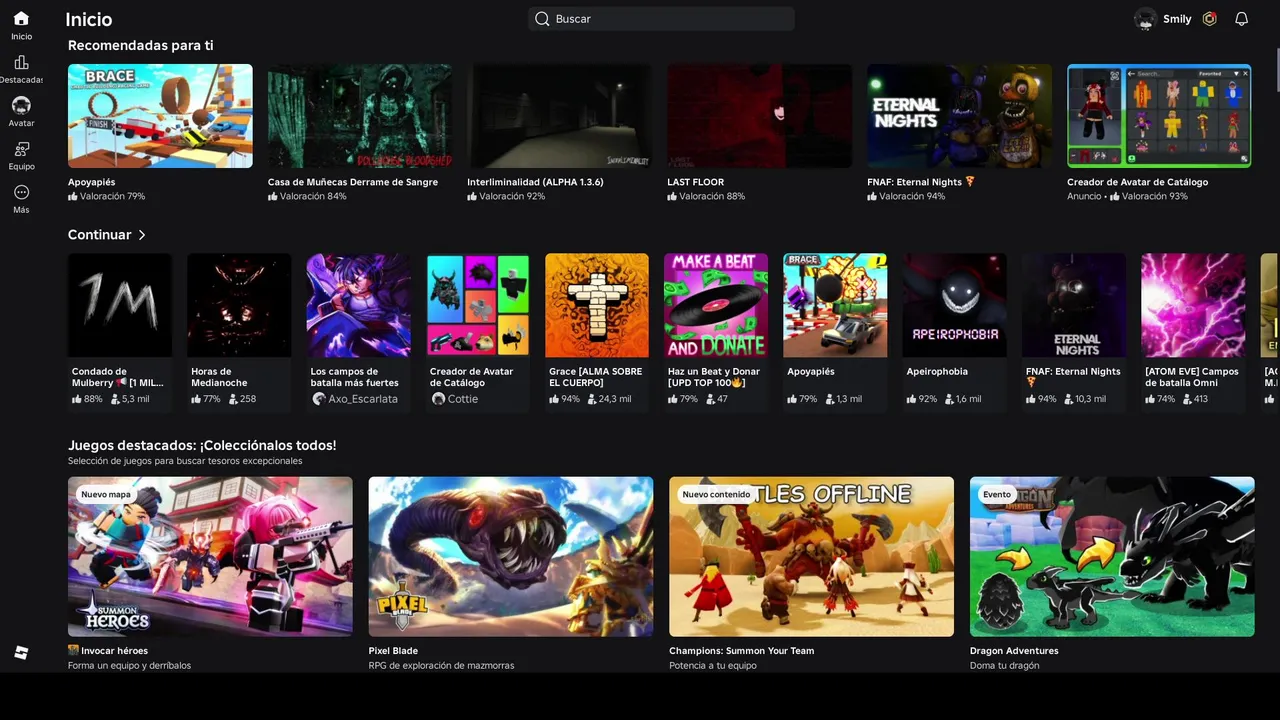Focus the Buscar search field
Screen dimensions: 1280x720
[661, 19]
